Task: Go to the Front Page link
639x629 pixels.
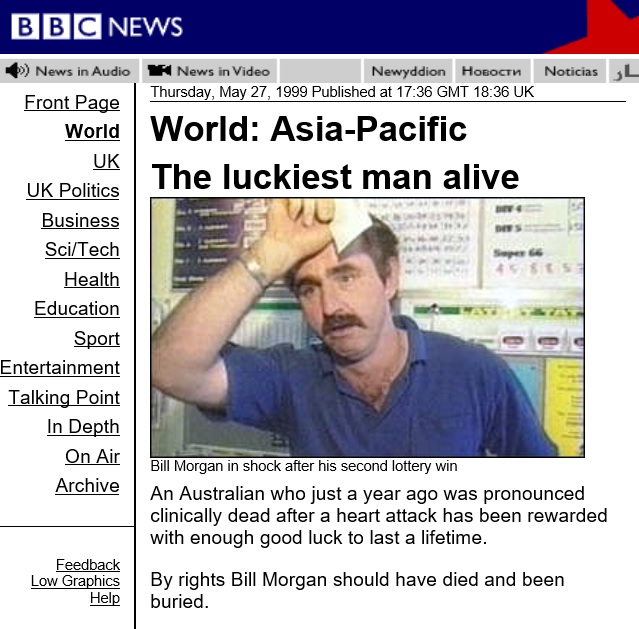Action: 72,102
